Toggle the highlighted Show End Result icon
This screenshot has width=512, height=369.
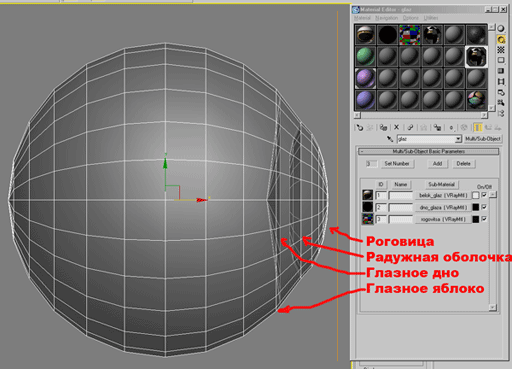coord(478,127)
